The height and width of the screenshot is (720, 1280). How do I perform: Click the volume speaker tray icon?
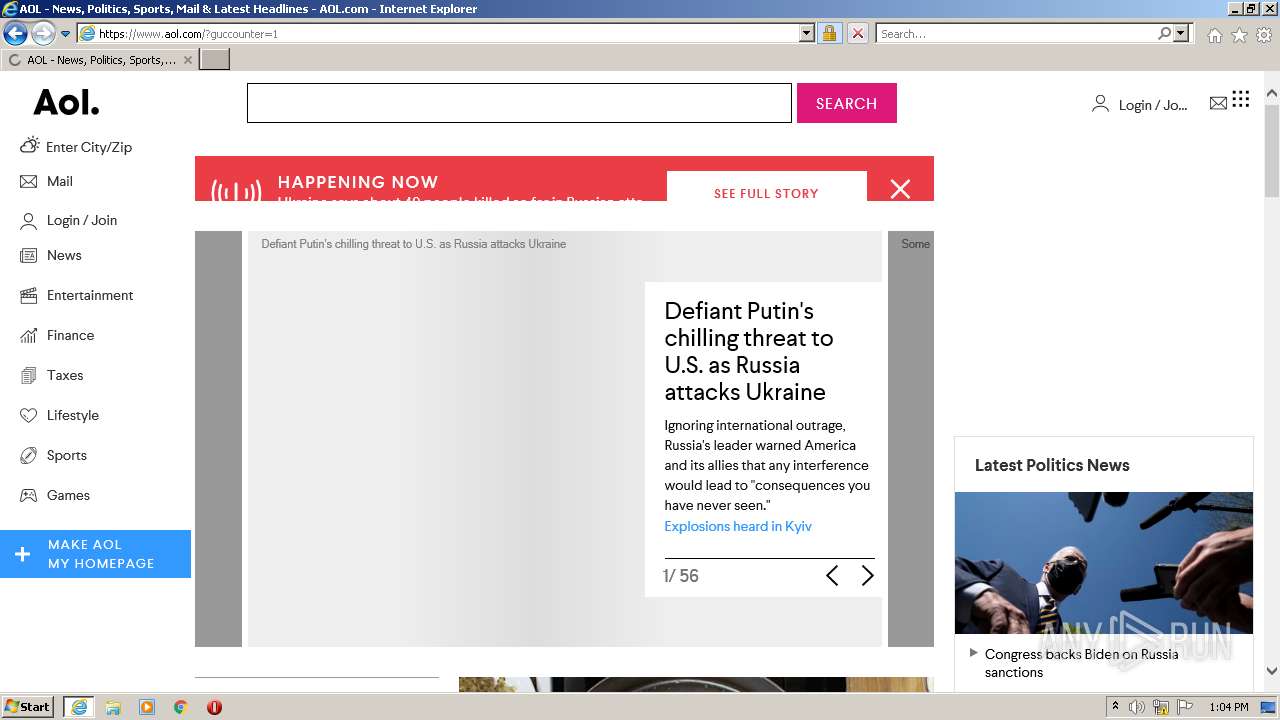click(x=1137, y=707)
